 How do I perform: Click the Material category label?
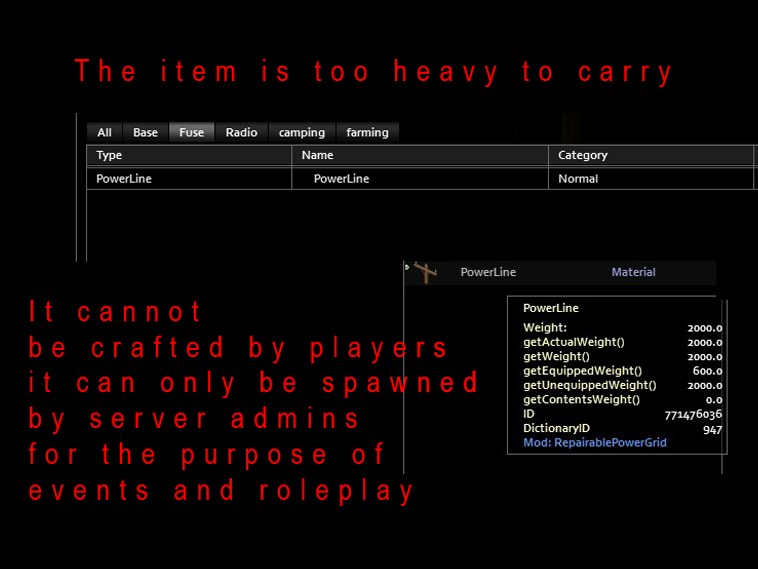[633, 272]
